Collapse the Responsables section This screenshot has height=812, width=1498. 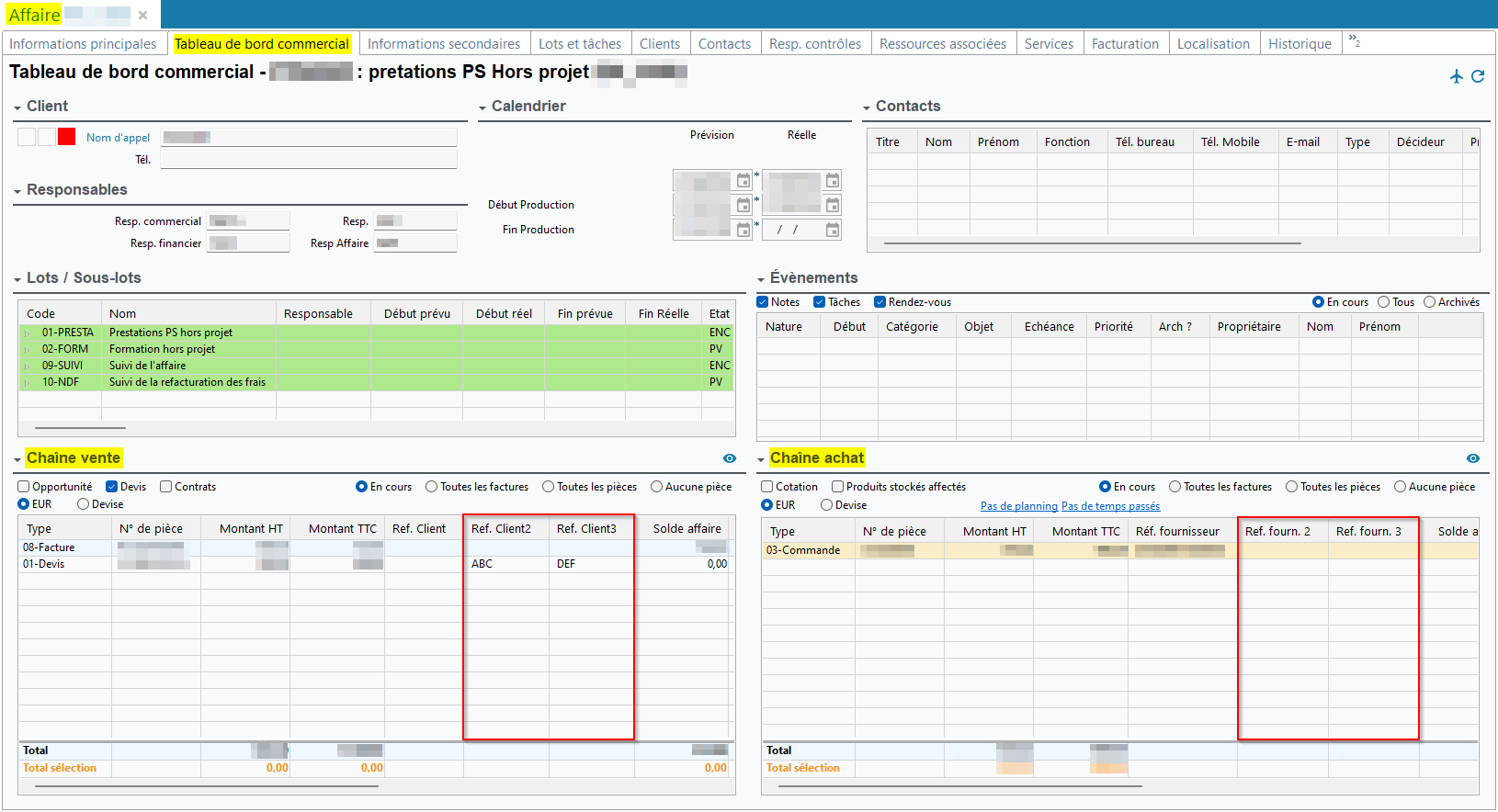pos(17,191)
